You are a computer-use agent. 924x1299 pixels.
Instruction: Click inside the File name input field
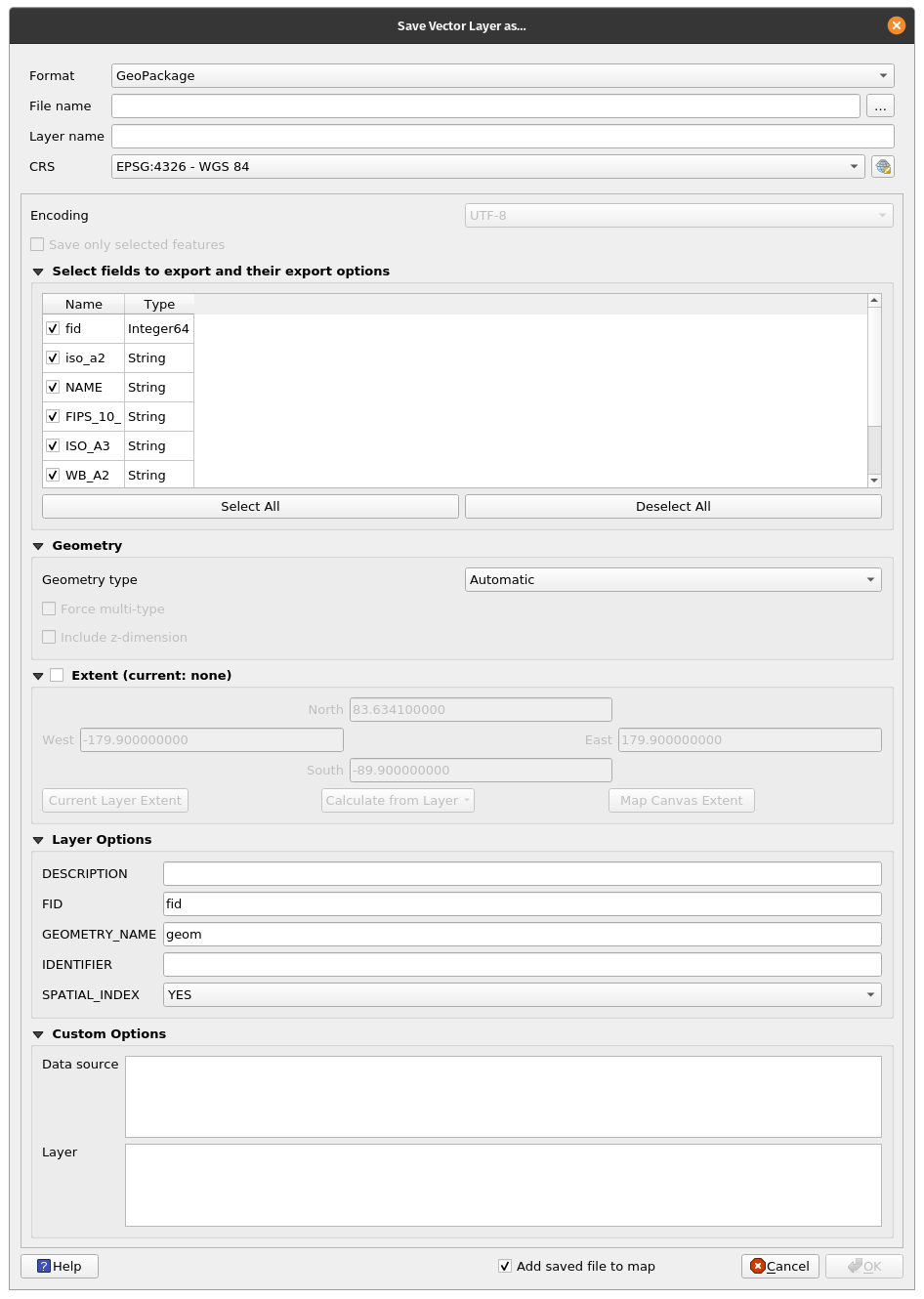click(485, 105)
